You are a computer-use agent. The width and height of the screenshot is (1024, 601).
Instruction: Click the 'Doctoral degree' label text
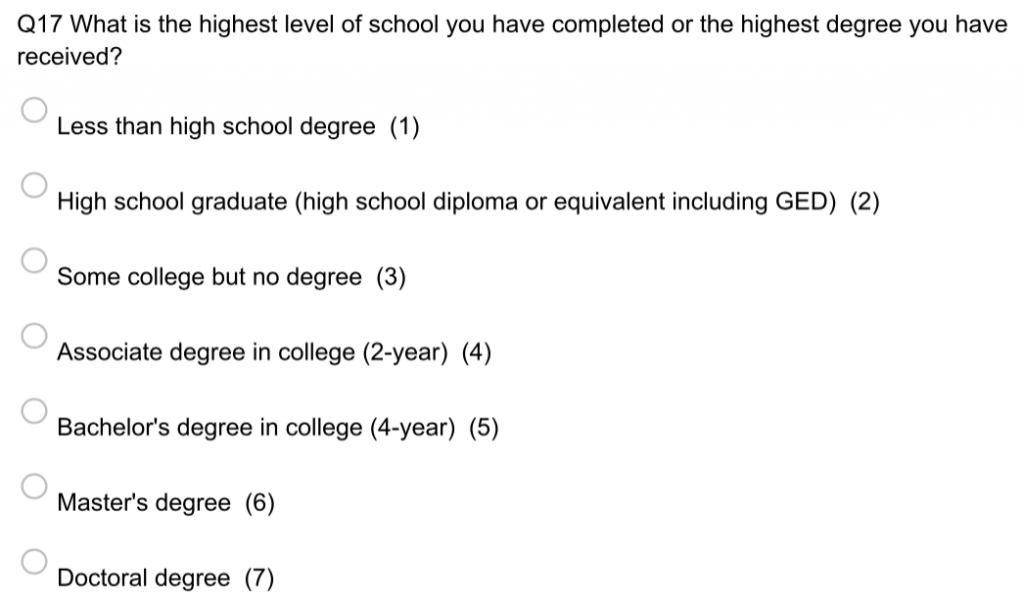tap(143, 578)
